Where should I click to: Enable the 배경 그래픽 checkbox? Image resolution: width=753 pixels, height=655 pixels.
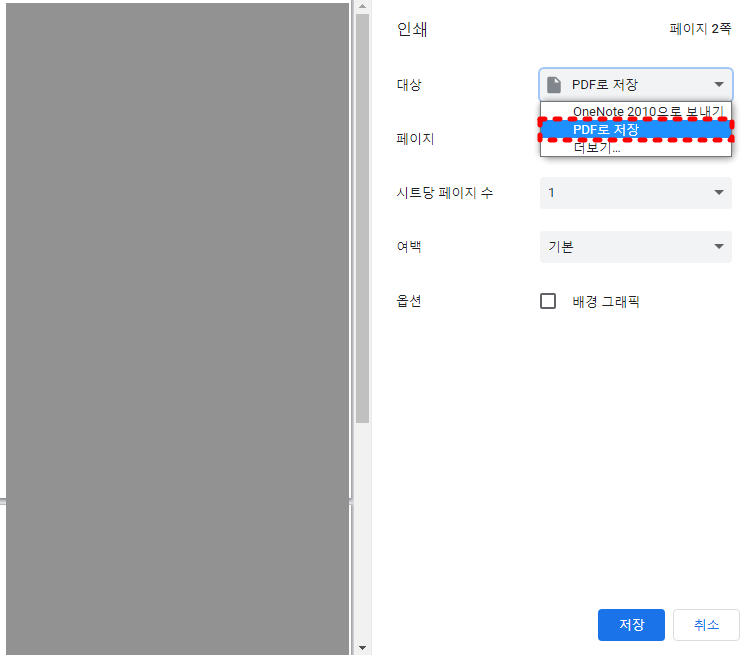coord(548,301)
